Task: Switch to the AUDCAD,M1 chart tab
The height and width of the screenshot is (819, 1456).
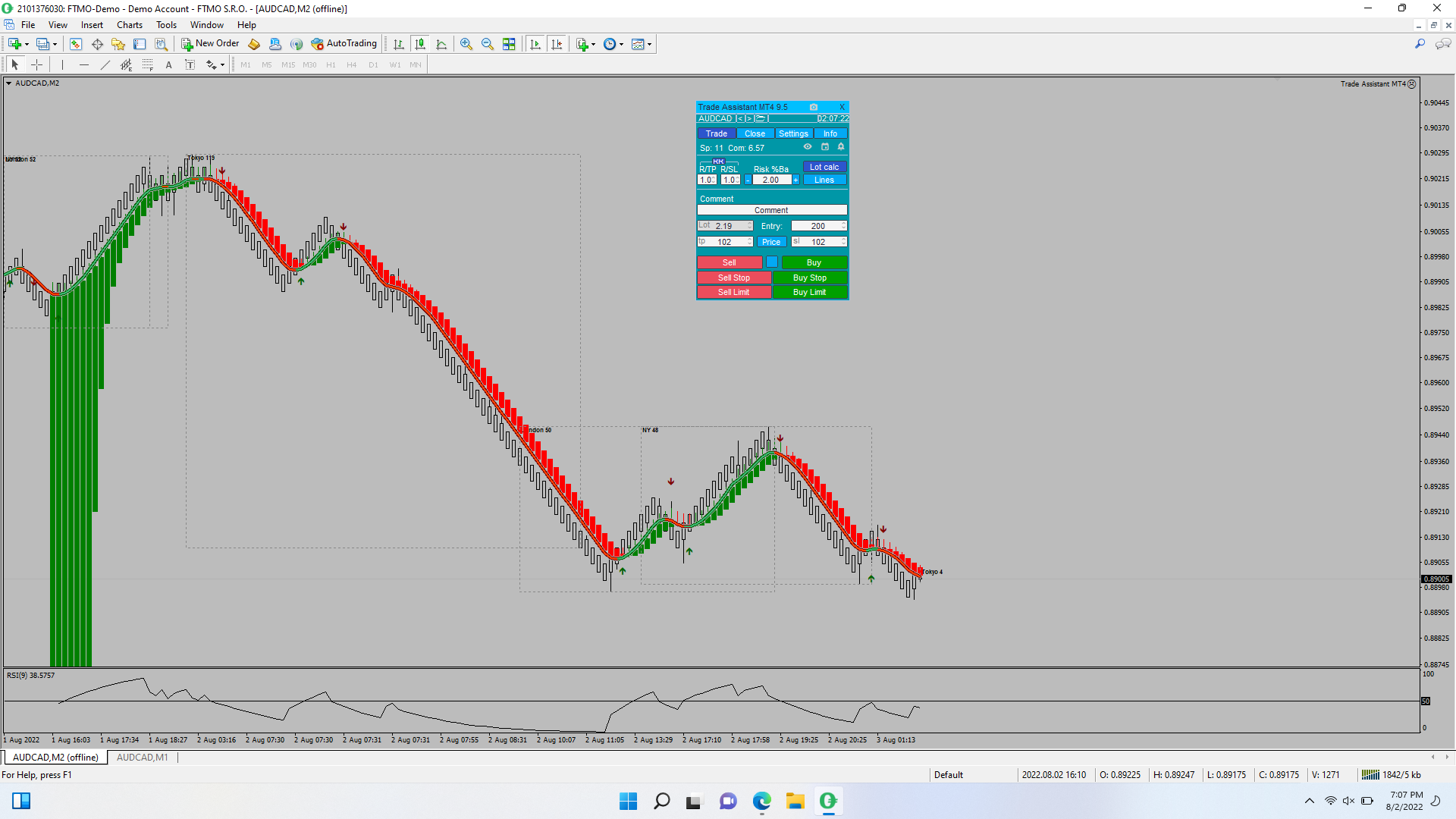Action: tap(142, 758)
